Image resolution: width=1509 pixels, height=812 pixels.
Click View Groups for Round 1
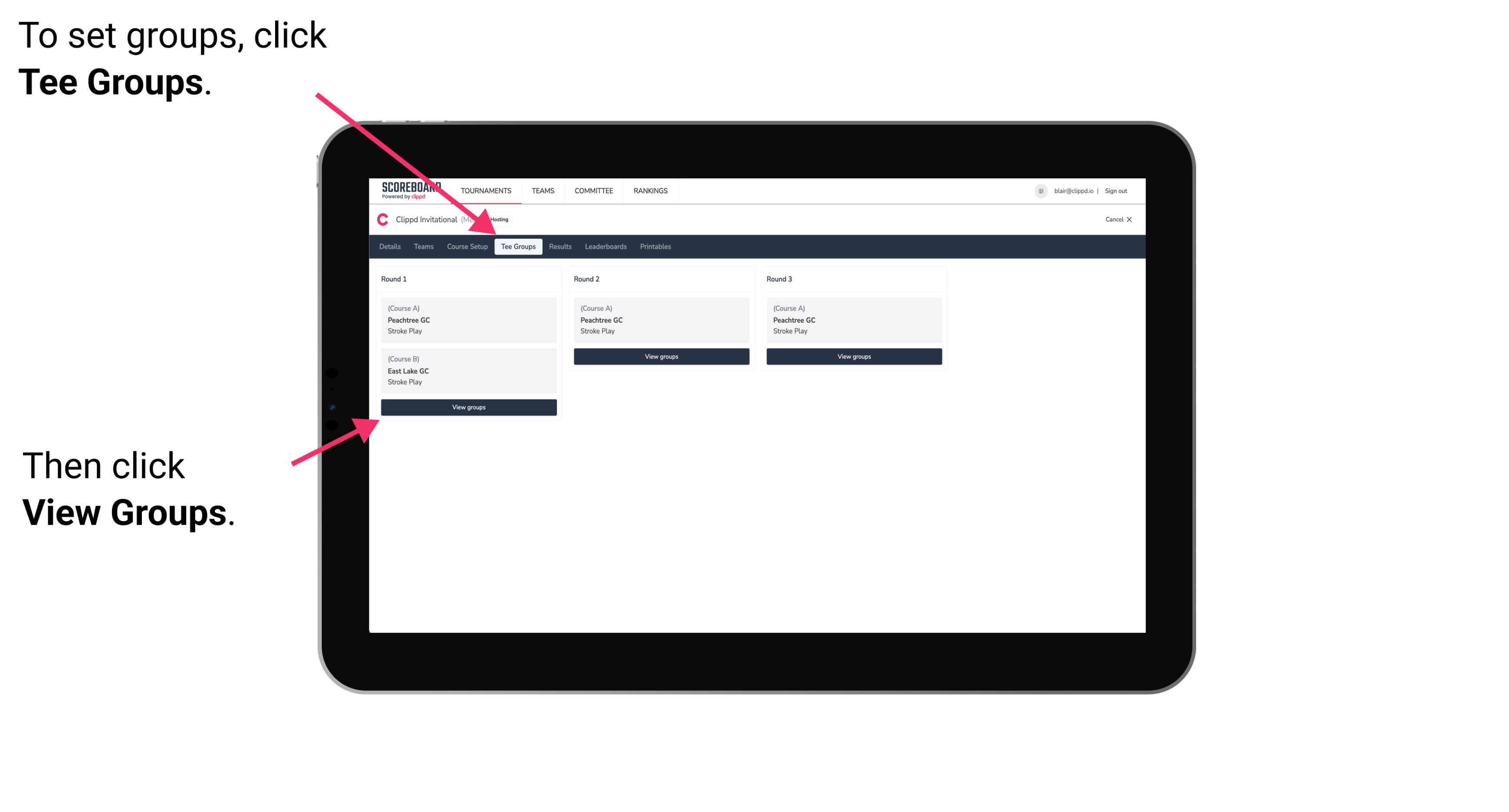[x=469, y=408]
